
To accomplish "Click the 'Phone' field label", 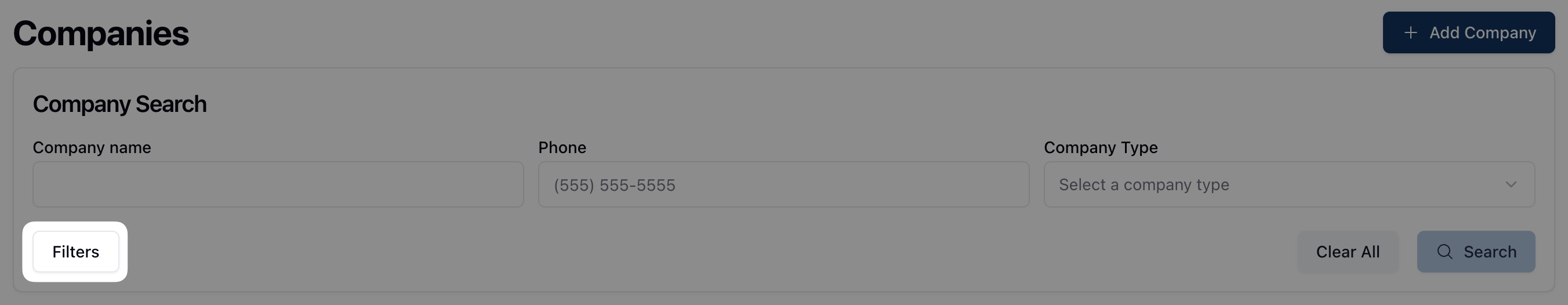I will point(562,147).
